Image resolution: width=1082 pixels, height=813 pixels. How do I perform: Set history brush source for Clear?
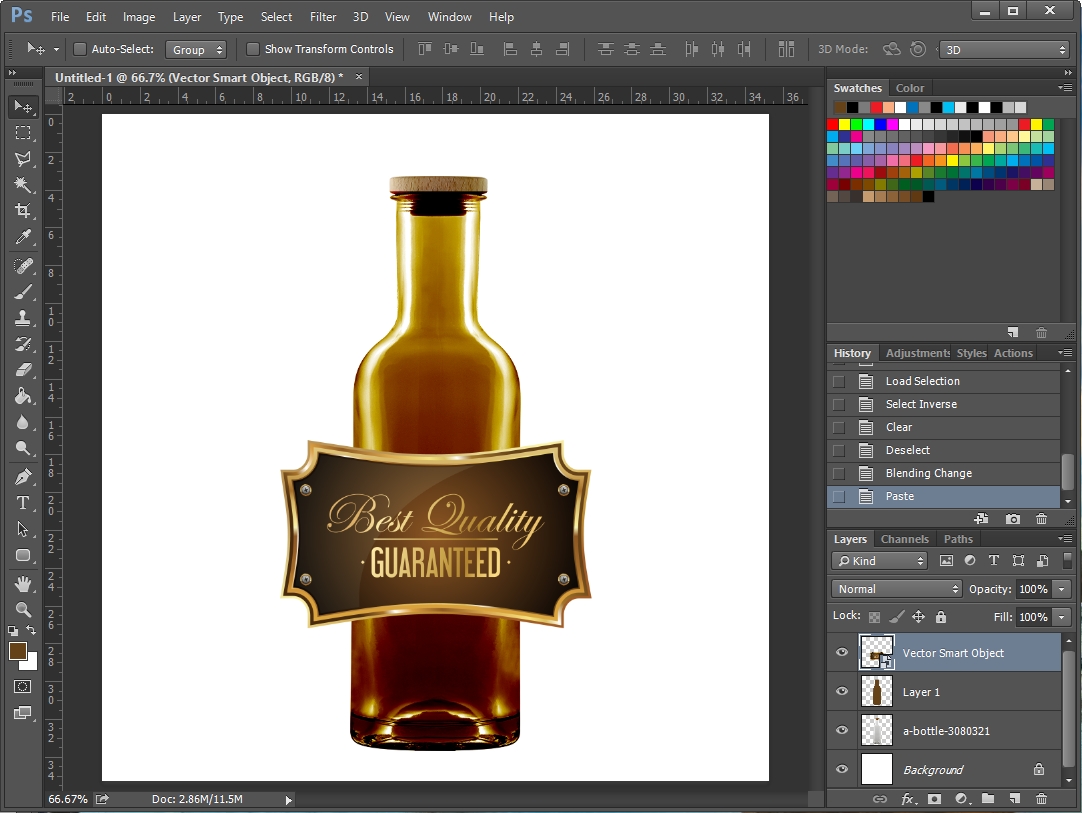click(x=838, y=427)
